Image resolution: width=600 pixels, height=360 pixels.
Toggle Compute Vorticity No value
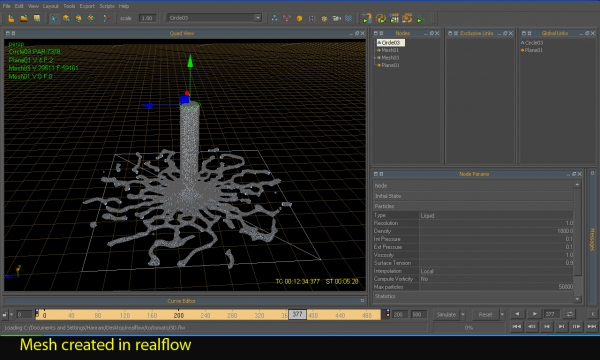pyautogui.click(x=496, y=279)
